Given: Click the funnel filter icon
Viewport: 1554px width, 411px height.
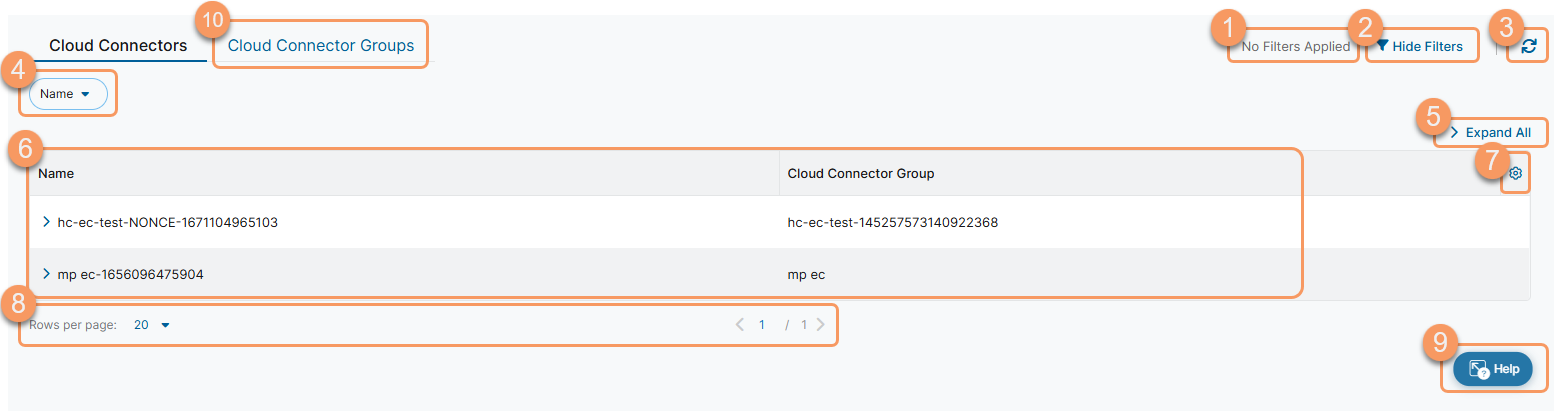Looking at the screenshot, I should click(1382, 46).
